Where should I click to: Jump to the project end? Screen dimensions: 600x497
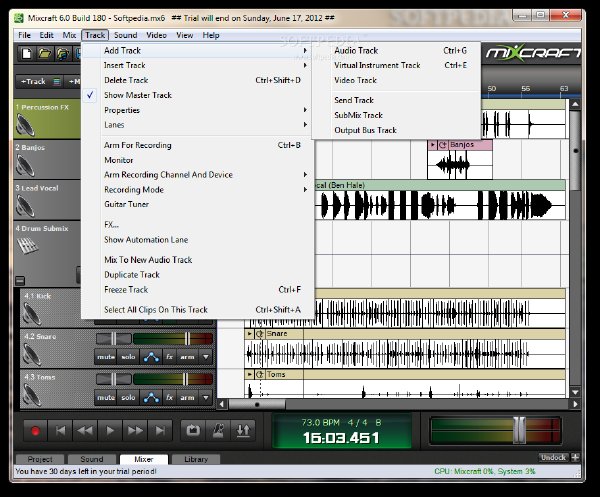[x=160, y=431]
